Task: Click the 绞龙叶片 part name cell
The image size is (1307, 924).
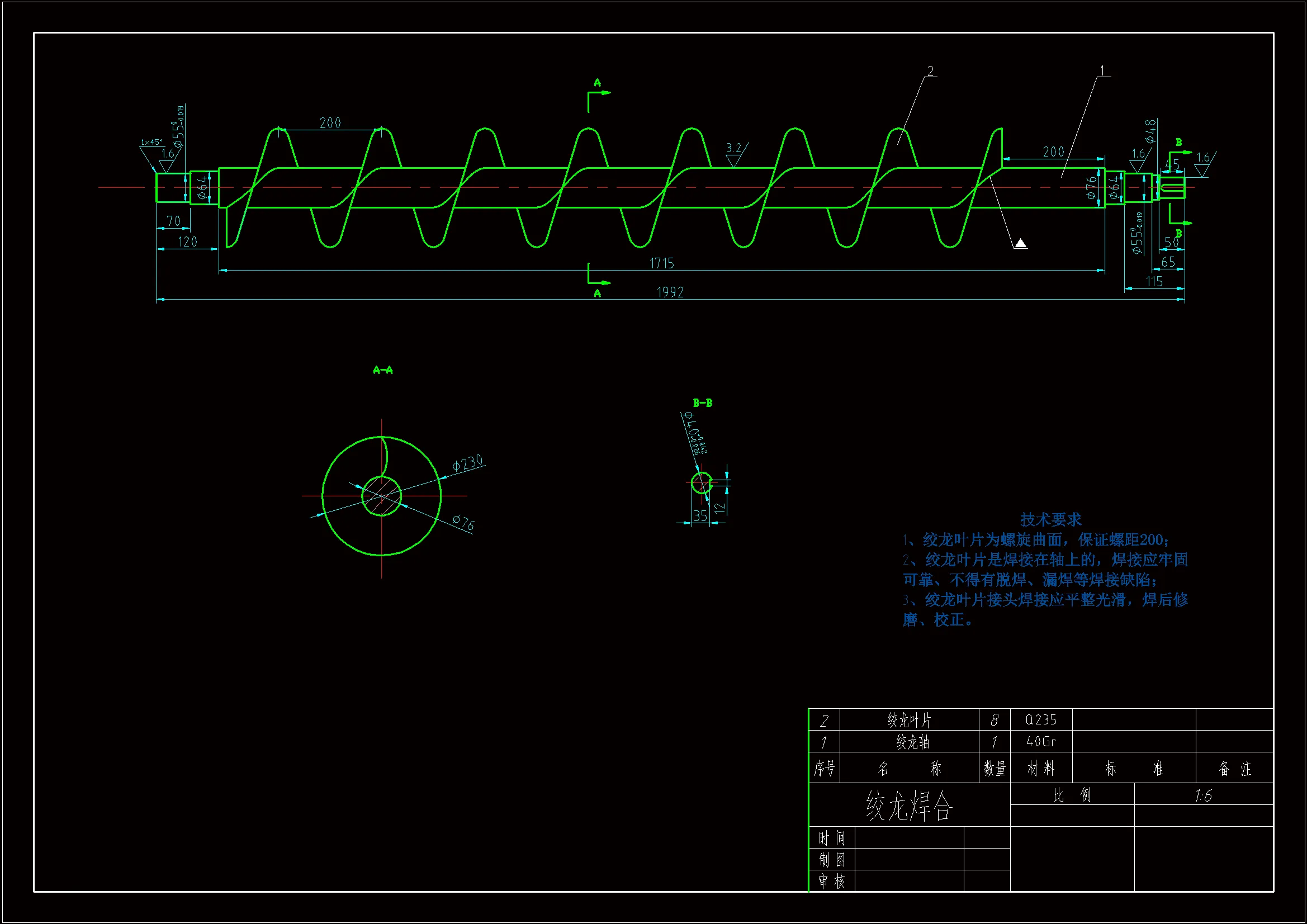Action: (x=909, y=720)
